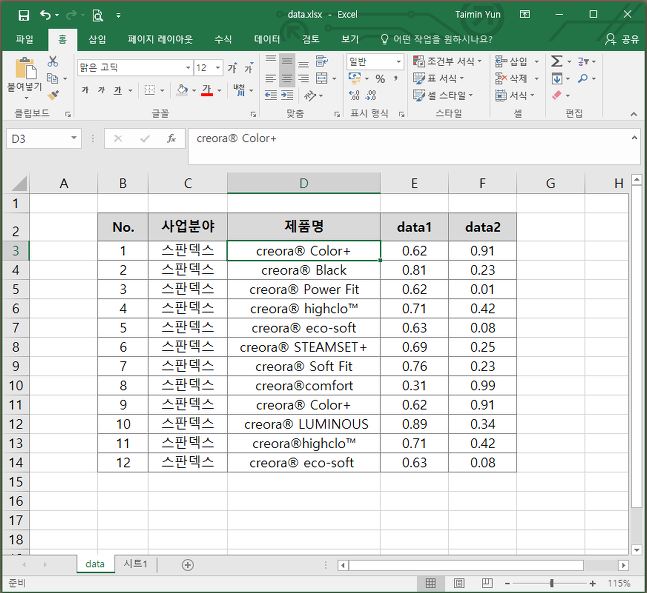This screenshot has width=647, height=593.
Task: Increase font size with the large 가 icon
Action: (232, 68)
